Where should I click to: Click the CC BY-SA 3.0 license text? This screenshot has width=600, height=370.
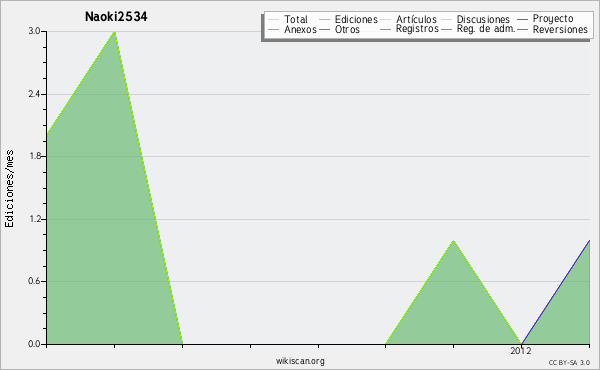point(569,363)
